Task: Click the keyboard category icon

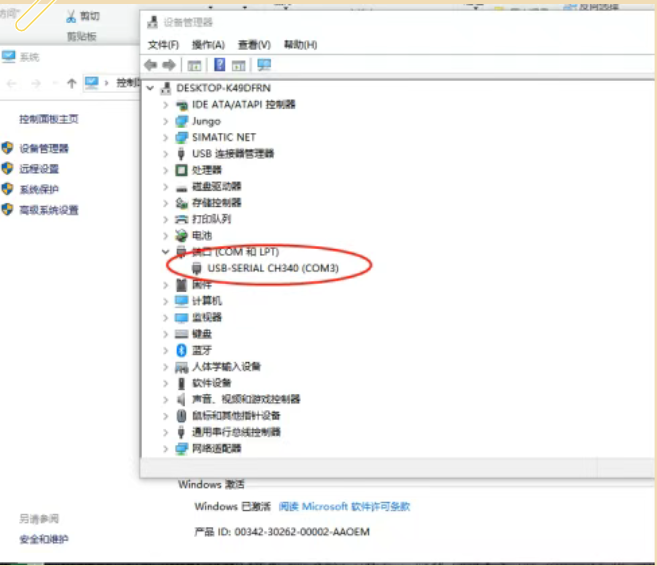Action: (x=181, y=334)
